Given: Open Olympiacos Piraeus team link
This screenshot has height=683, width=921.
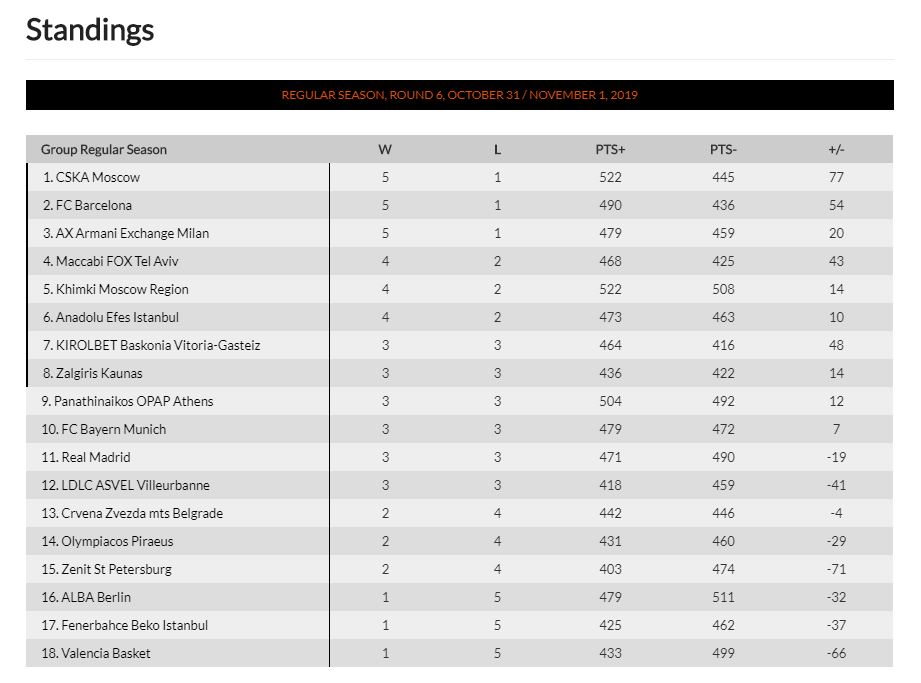Looking at the screenshot, I should pos(117,541).
